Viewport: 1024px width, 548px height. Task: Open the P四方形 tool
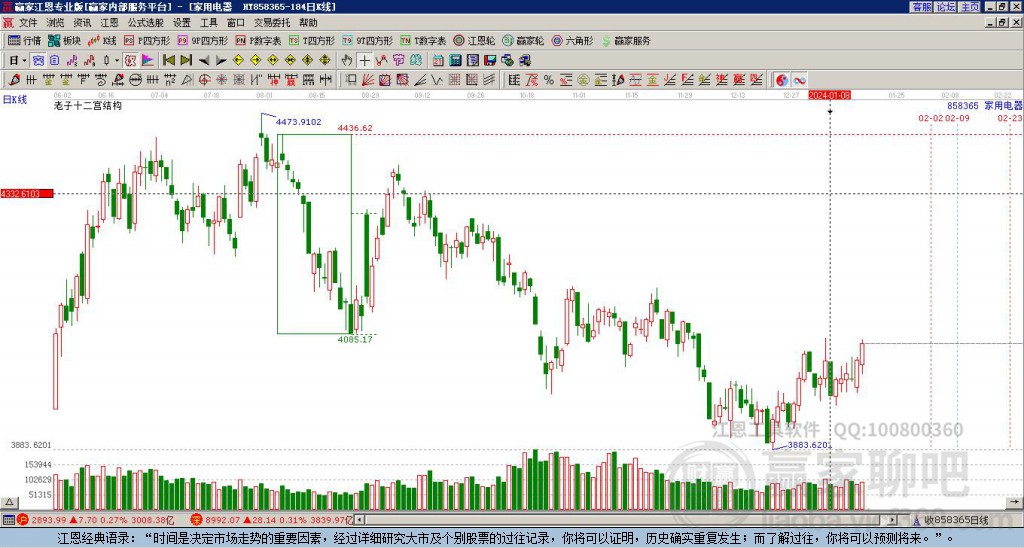point(147,40)
